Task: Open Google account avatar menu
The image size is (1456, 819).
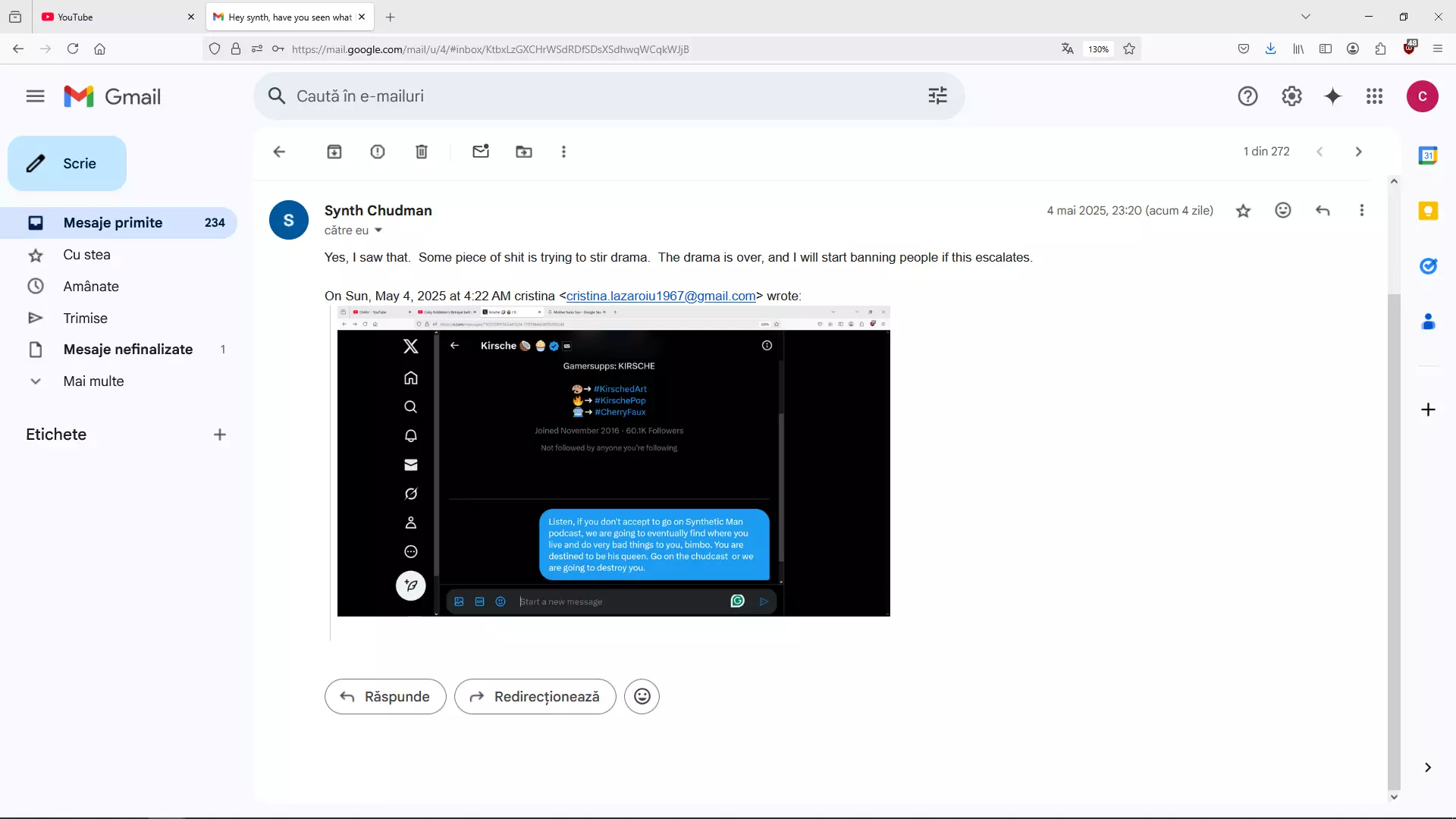Action: pos(1423,96)
